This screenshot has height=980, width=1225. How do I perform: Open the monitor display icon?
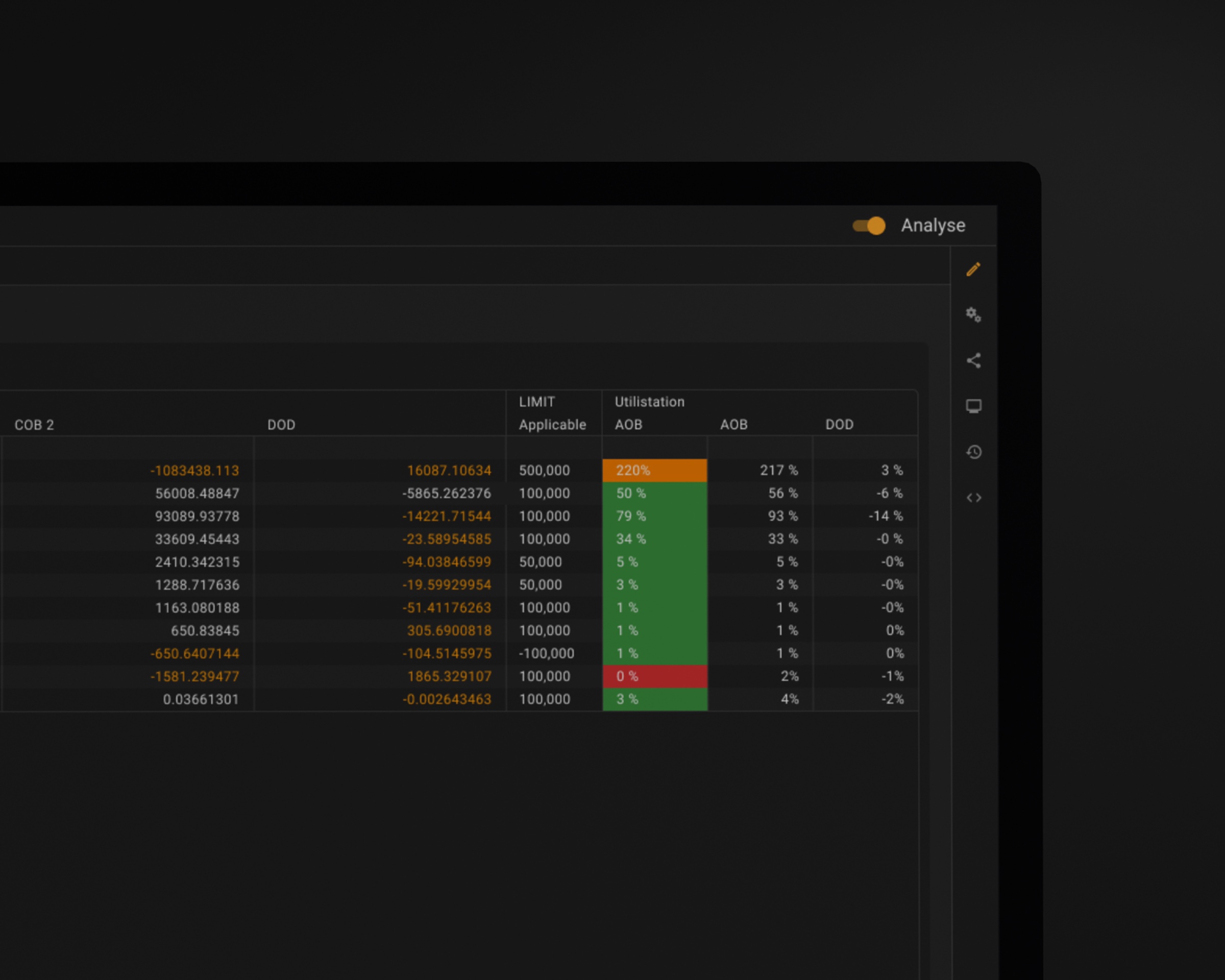[x=973, y=406]
